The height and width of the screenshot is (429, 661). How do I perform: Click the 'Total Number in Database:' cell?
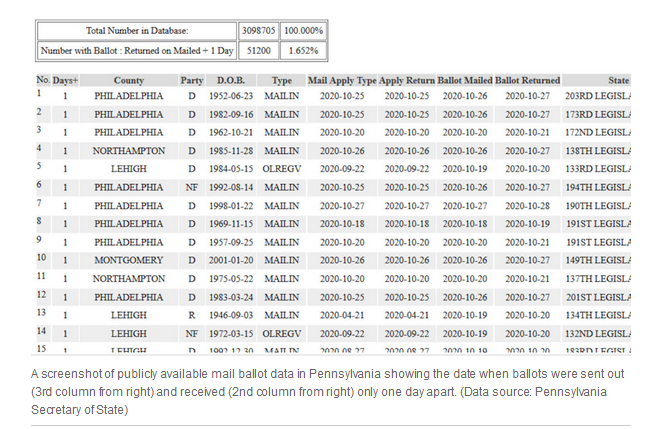click(137, 31)
